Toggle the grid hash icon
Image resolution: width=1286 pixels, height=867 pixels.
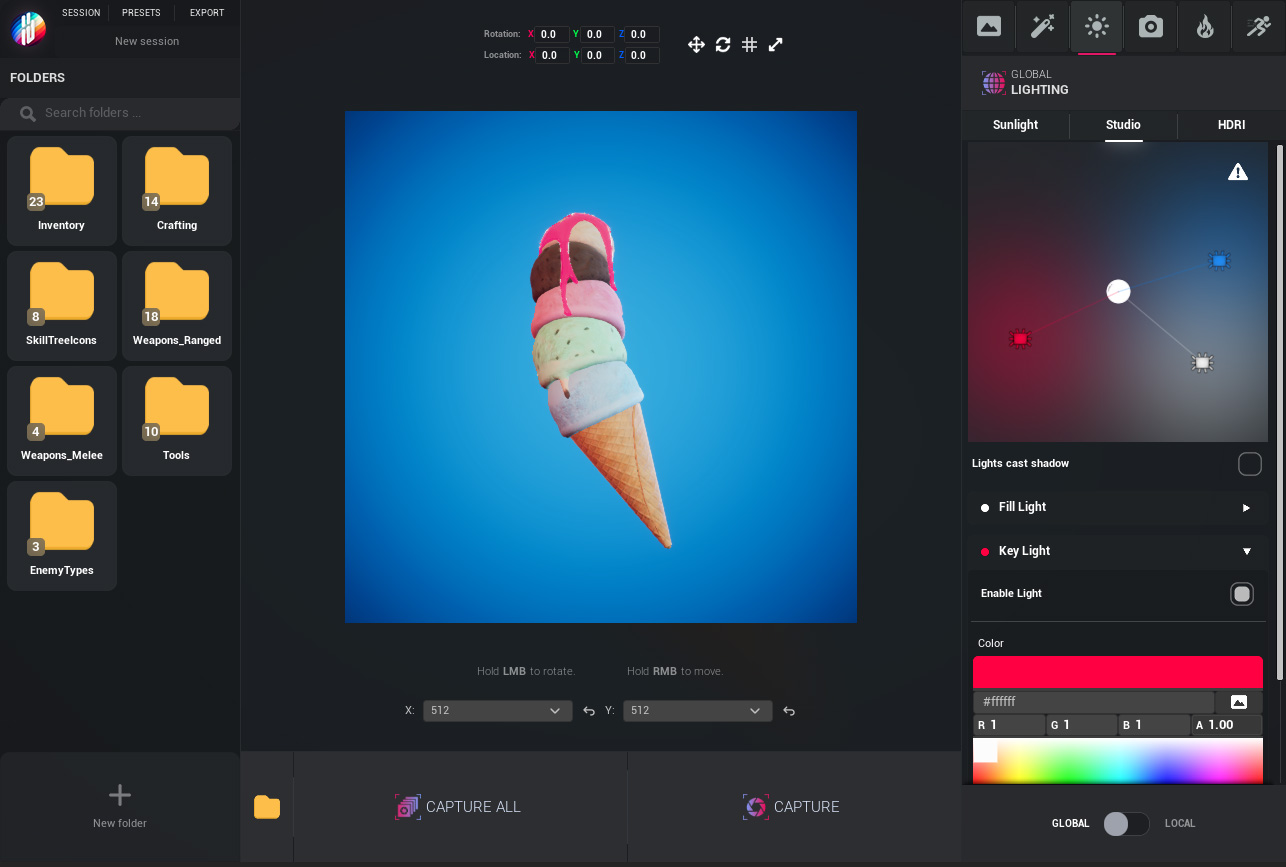pos(749,44)
